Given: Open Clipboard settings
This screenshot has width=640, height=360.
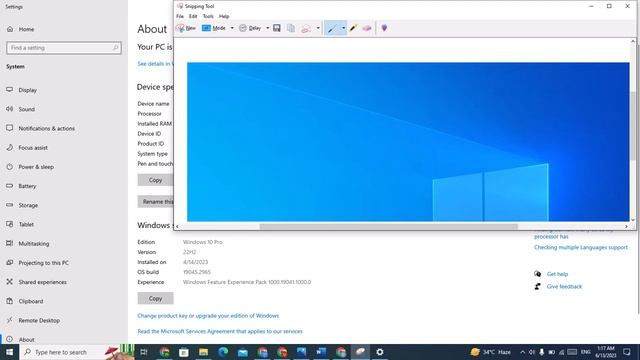Looking at the screenshot, I should point(31,301).
